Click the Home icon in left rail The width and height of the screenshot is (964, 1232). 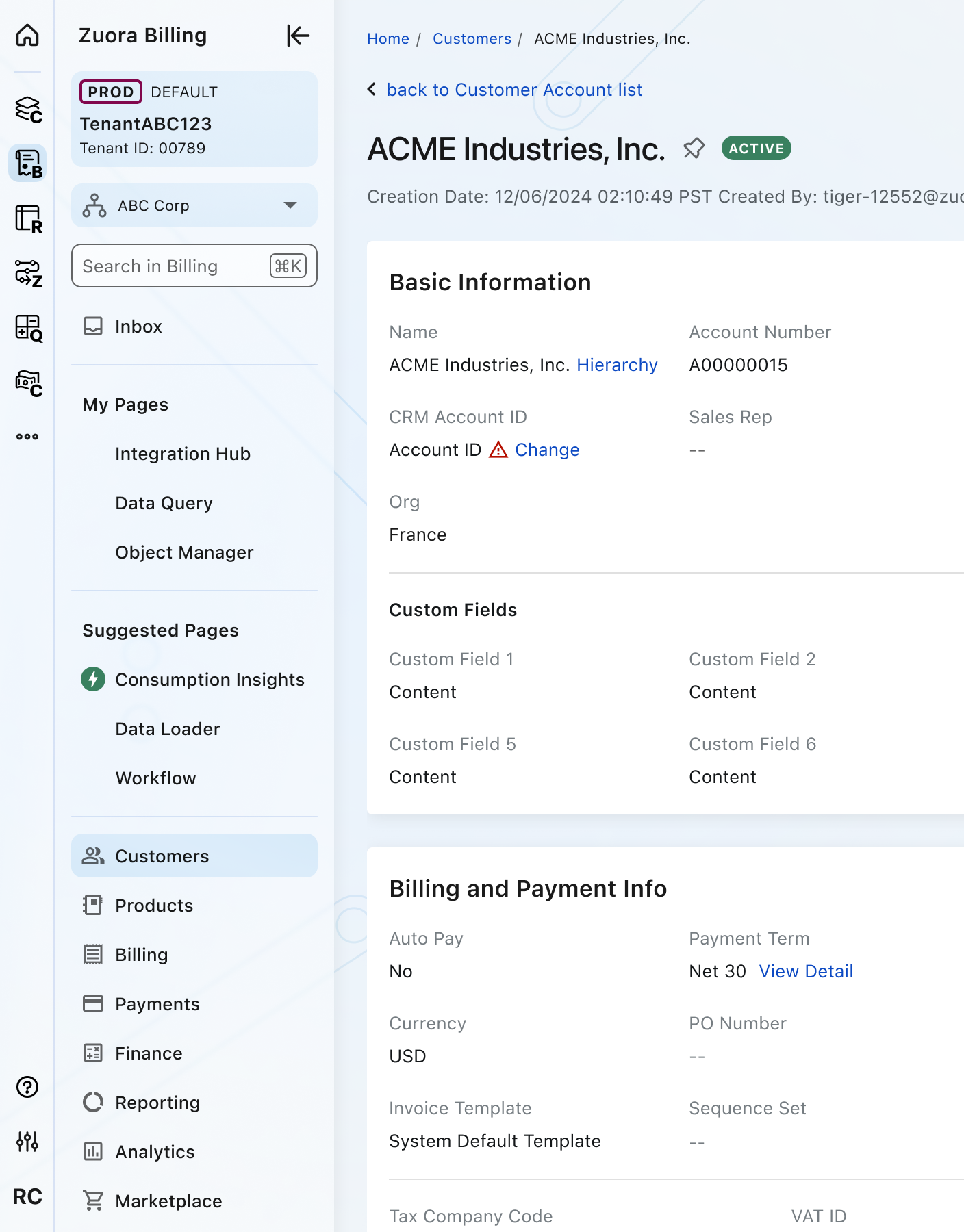27,35
